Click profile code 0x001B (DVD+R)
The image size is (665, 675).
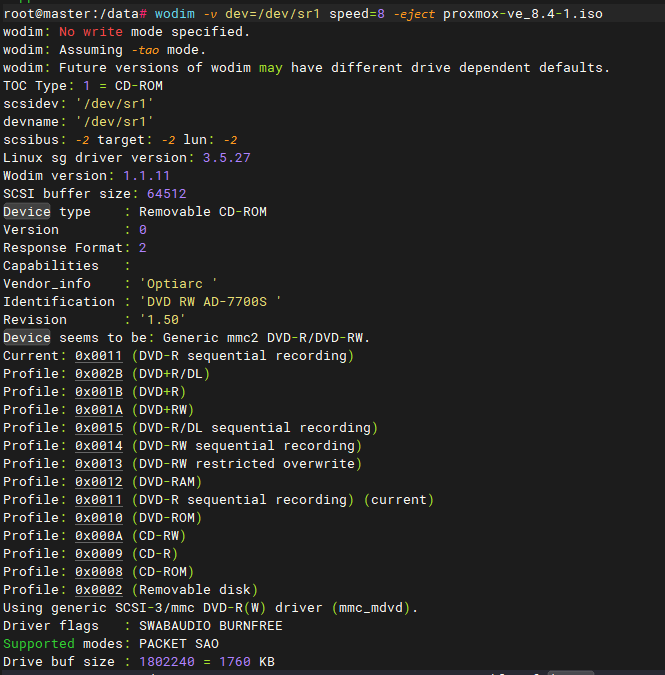tap(99, 392)
